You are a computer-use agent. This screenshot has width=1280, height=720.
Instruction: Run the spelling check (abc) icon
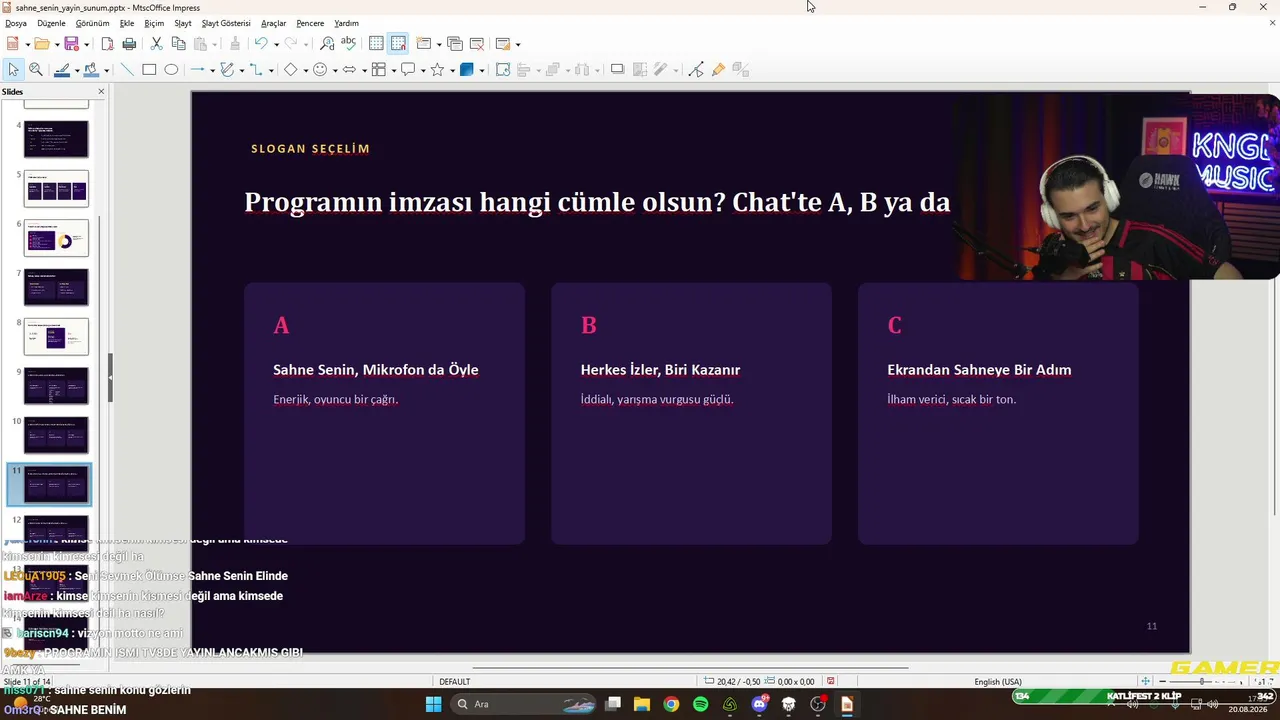pos(348,44)
